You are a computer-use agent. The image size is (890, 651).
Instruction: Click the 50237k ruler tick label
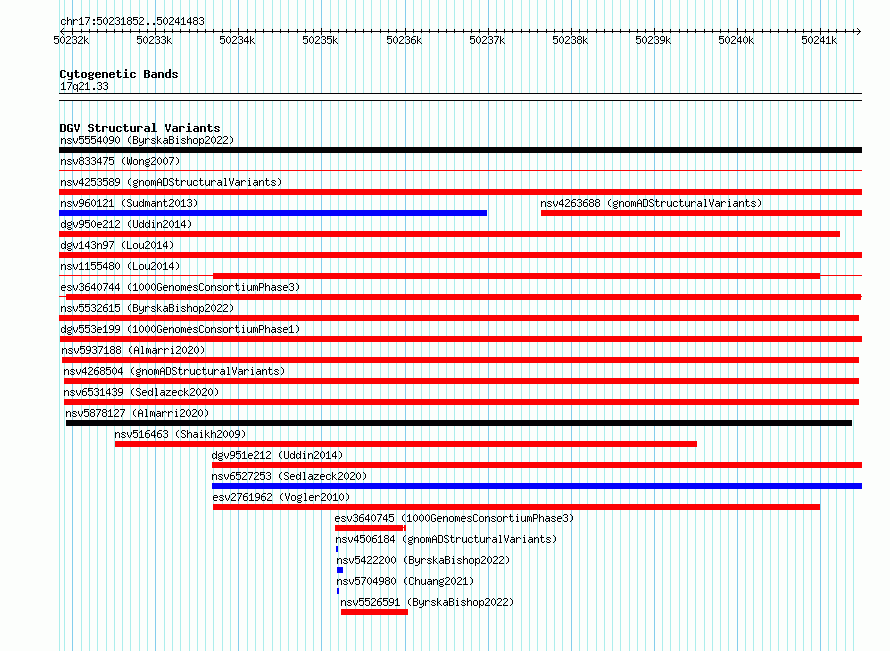click(487, 40)
